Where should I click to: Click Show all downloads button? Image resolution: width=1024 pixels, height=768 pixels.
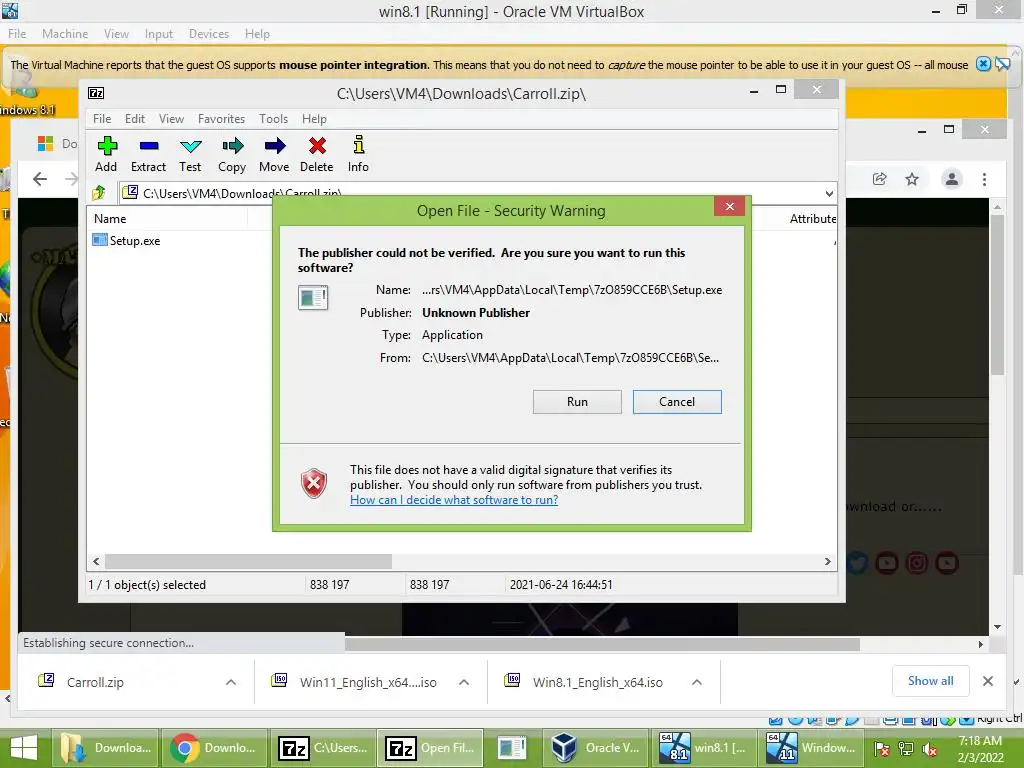coord(931,681)
